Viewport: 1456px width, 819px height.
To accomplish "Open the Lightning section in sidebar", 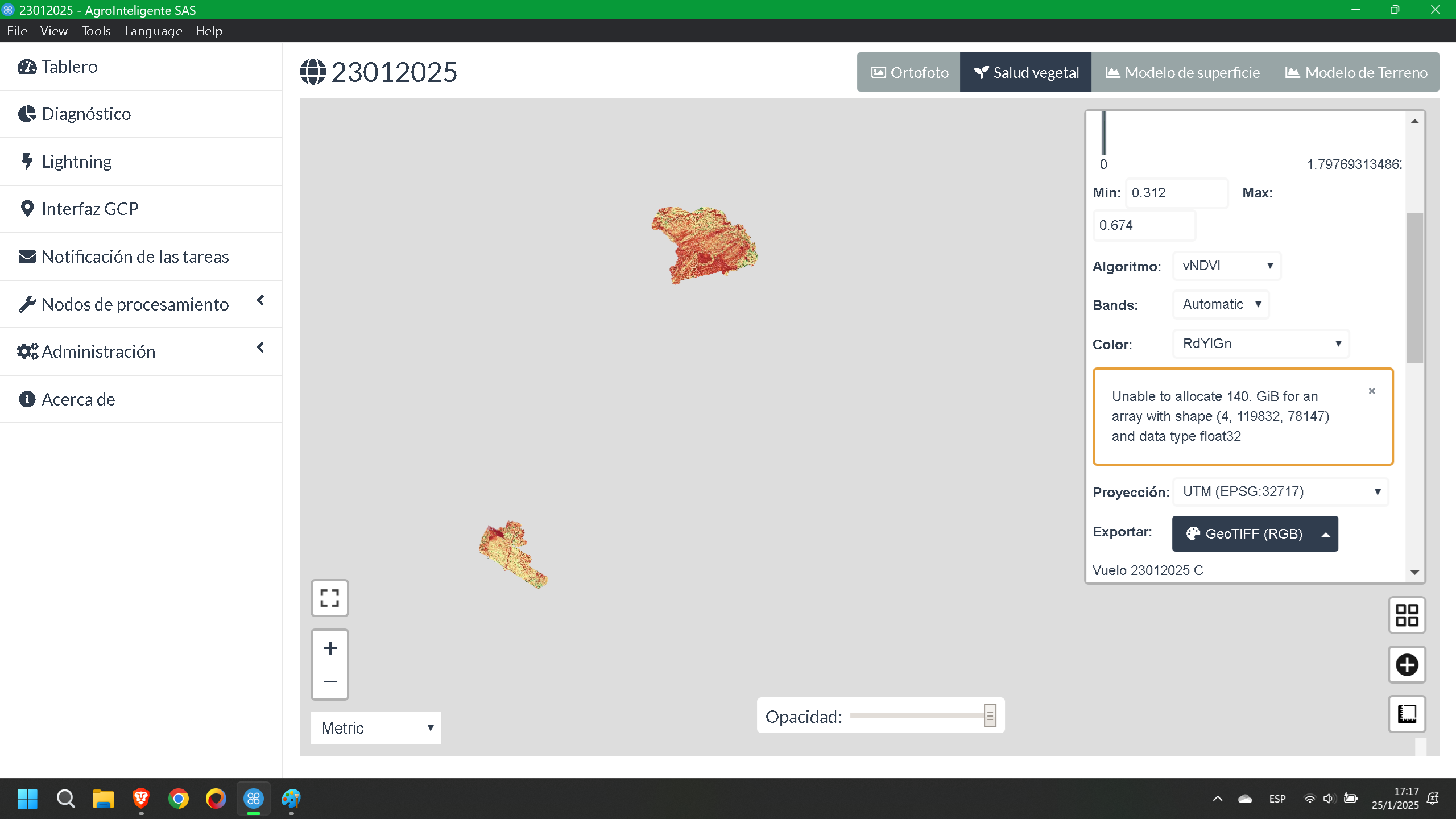I will pyautogui.click(x=76, y=161).
